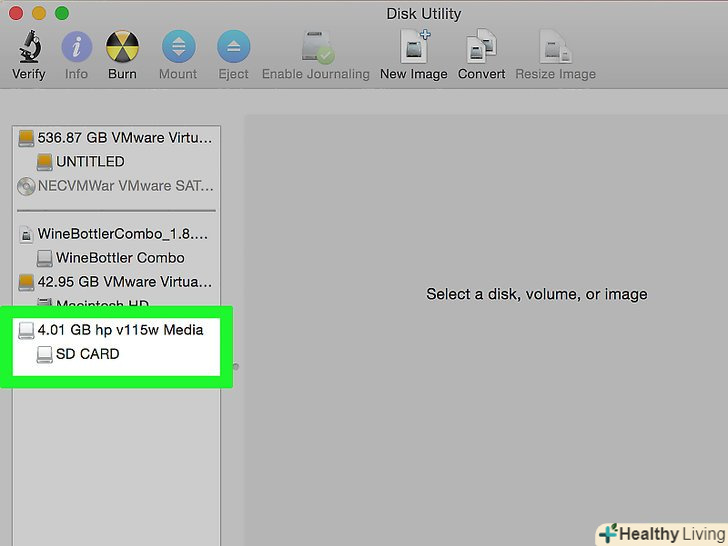
Task: Select 536.87 GB VMware Virtu... disk row
Action: coord(116,138)
